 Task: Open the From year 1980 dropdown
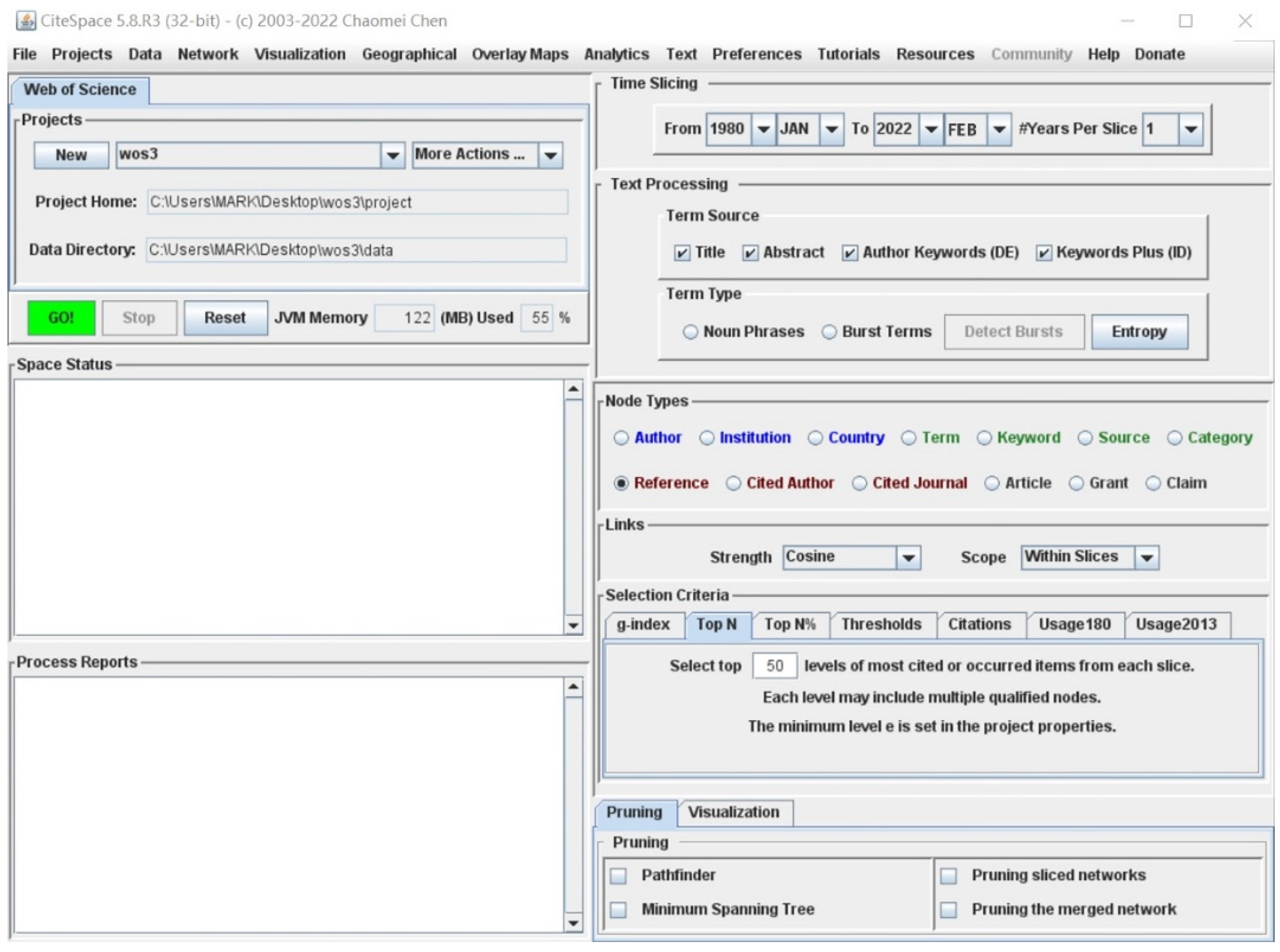[x=763, y=129]
